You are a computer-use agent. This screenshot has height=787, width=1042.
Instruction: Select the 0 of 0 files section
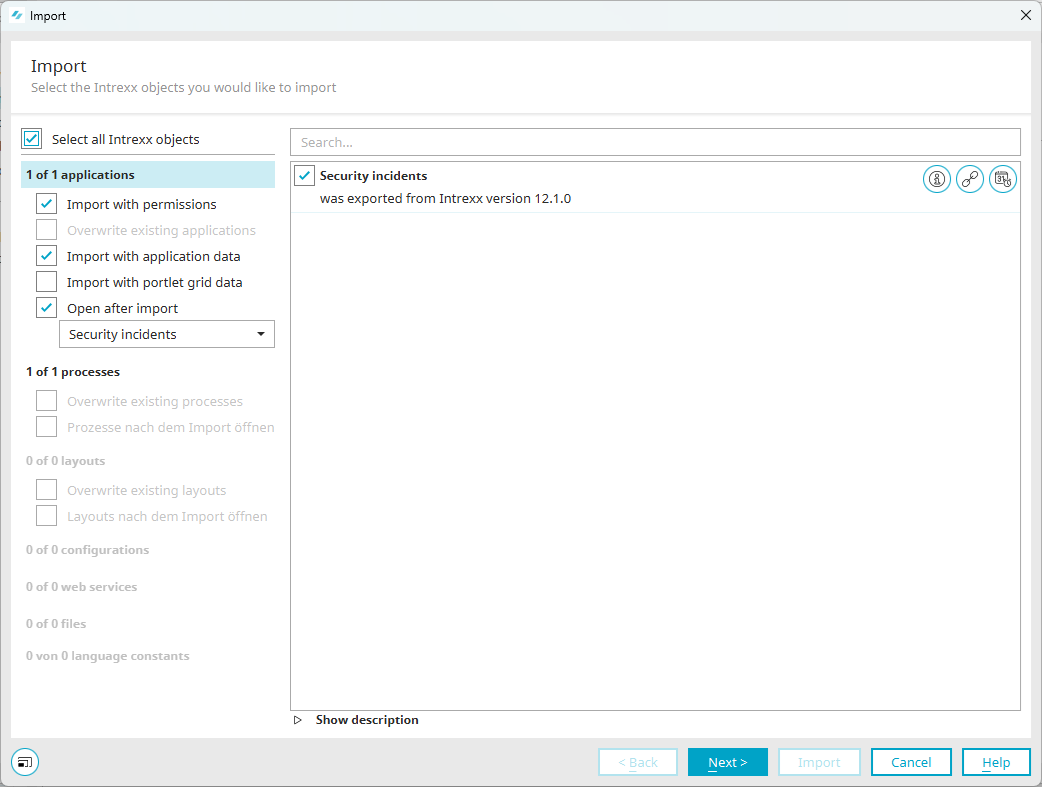point(56,623)
